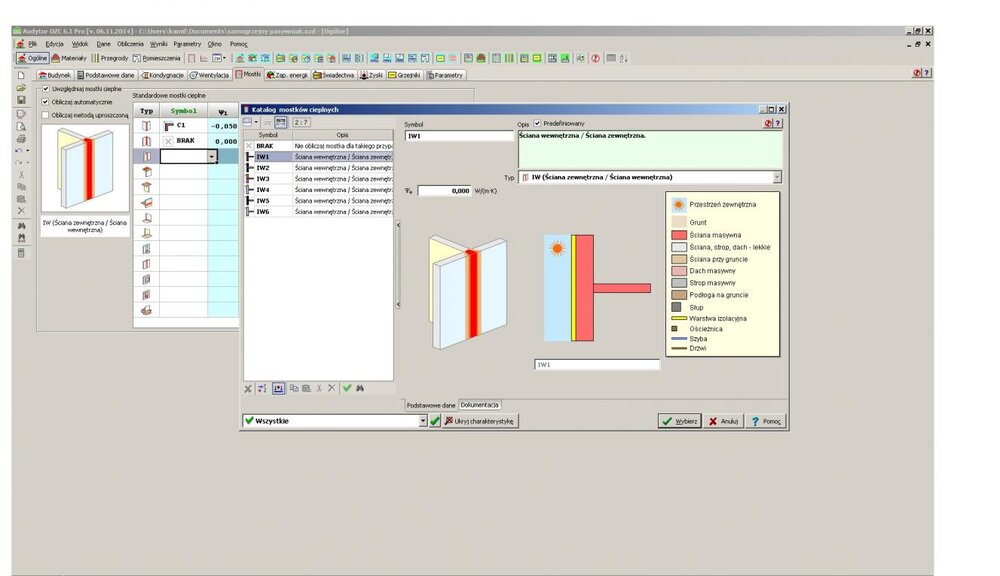
Task: Disable Obliczaj automatycznie checkbox
Action: tap(45, 101)
